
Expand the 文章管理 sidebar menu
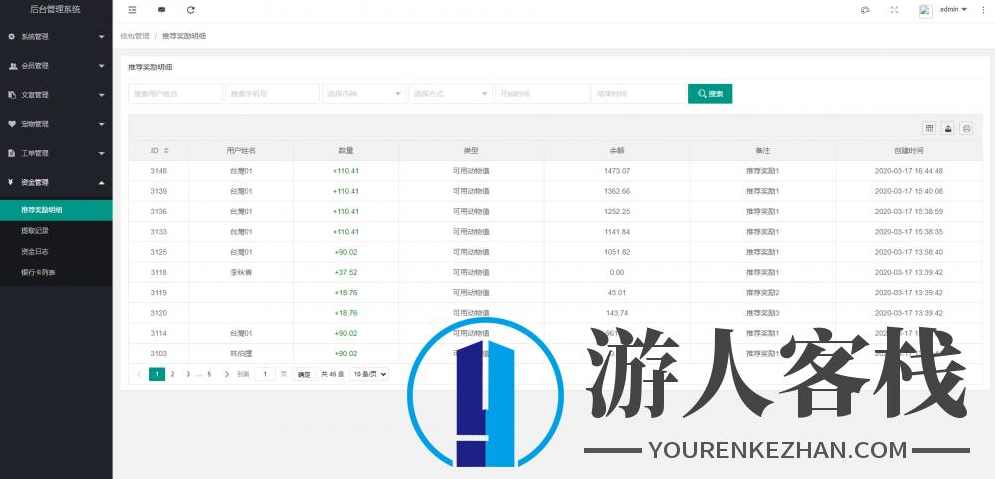pos(56,95)
